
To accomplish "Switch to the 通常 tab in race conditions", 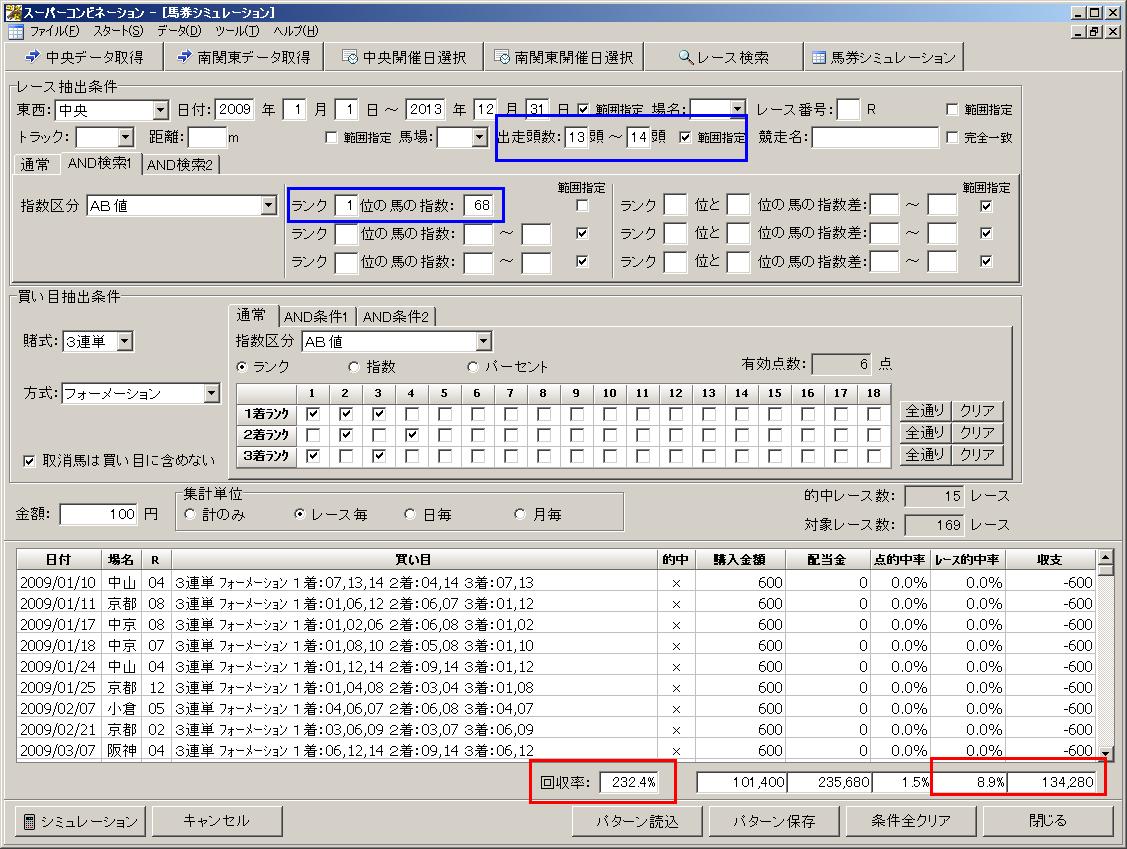I will click(x=35, y=165).
